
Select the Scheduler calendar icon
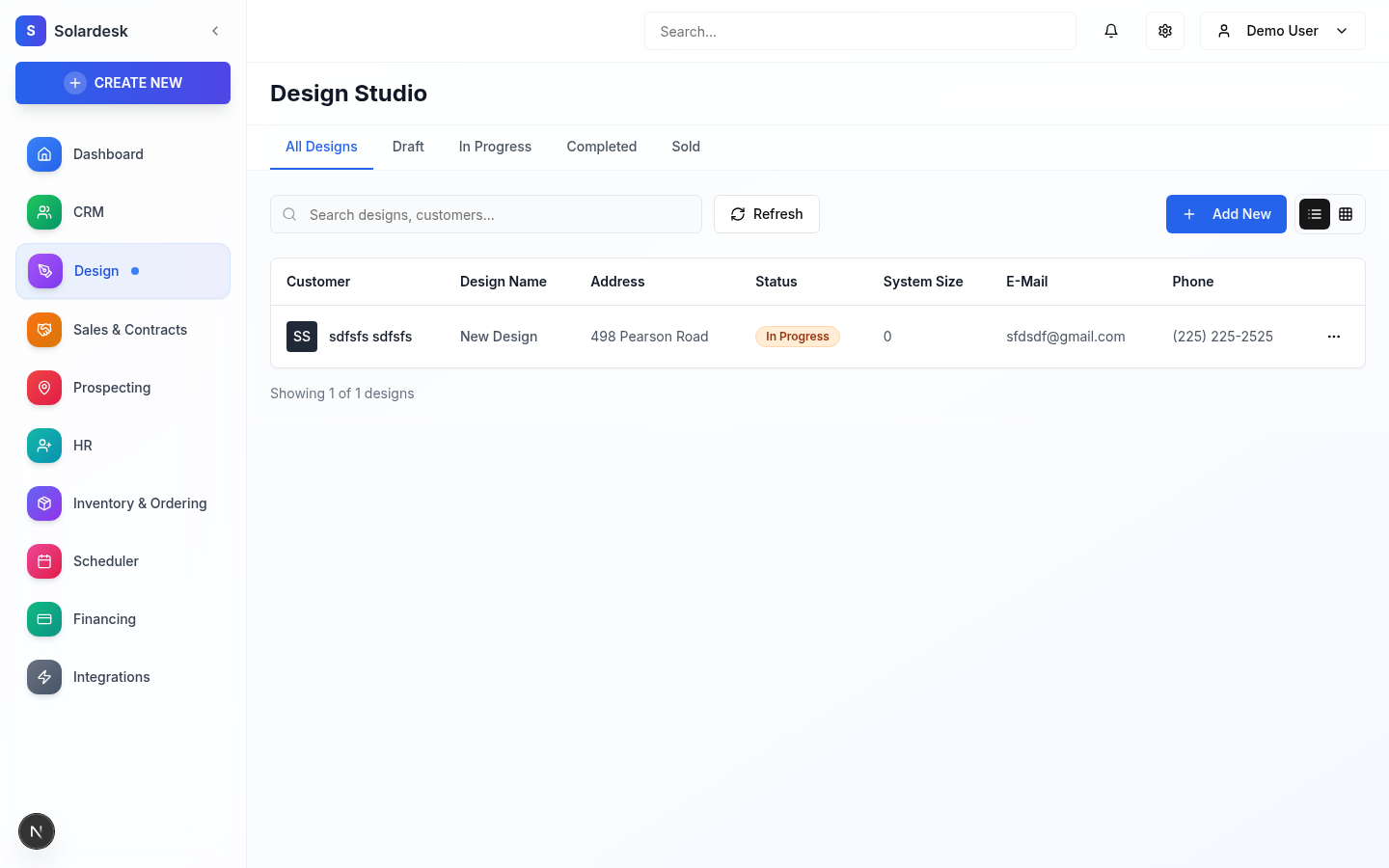[x=43, y=560]
